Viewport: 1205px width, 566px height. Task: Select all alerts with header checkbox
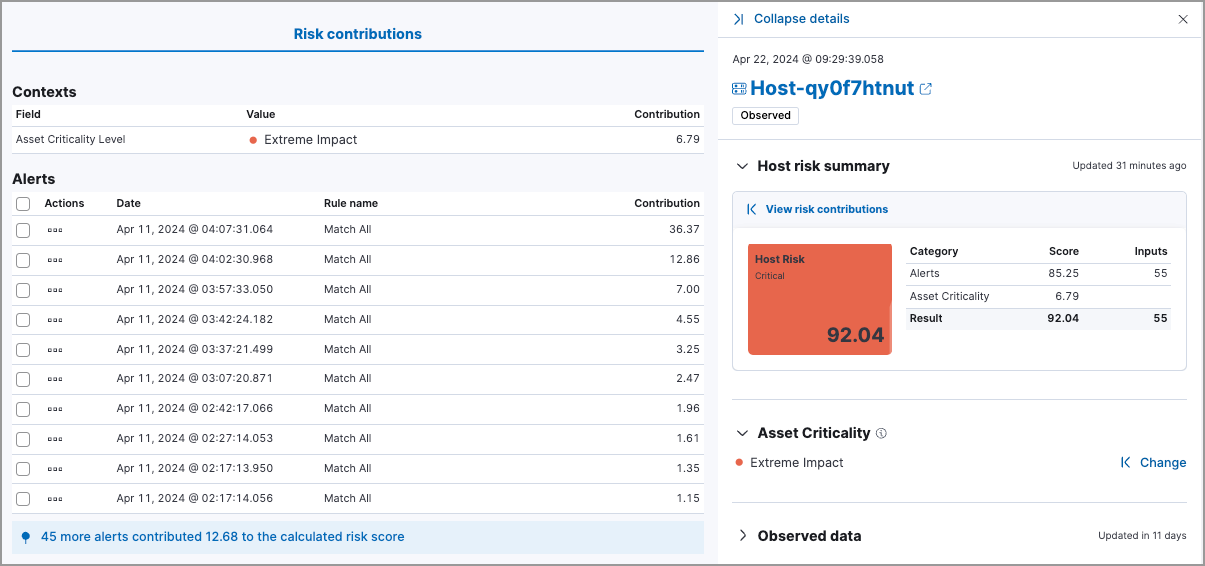[23, 204]
